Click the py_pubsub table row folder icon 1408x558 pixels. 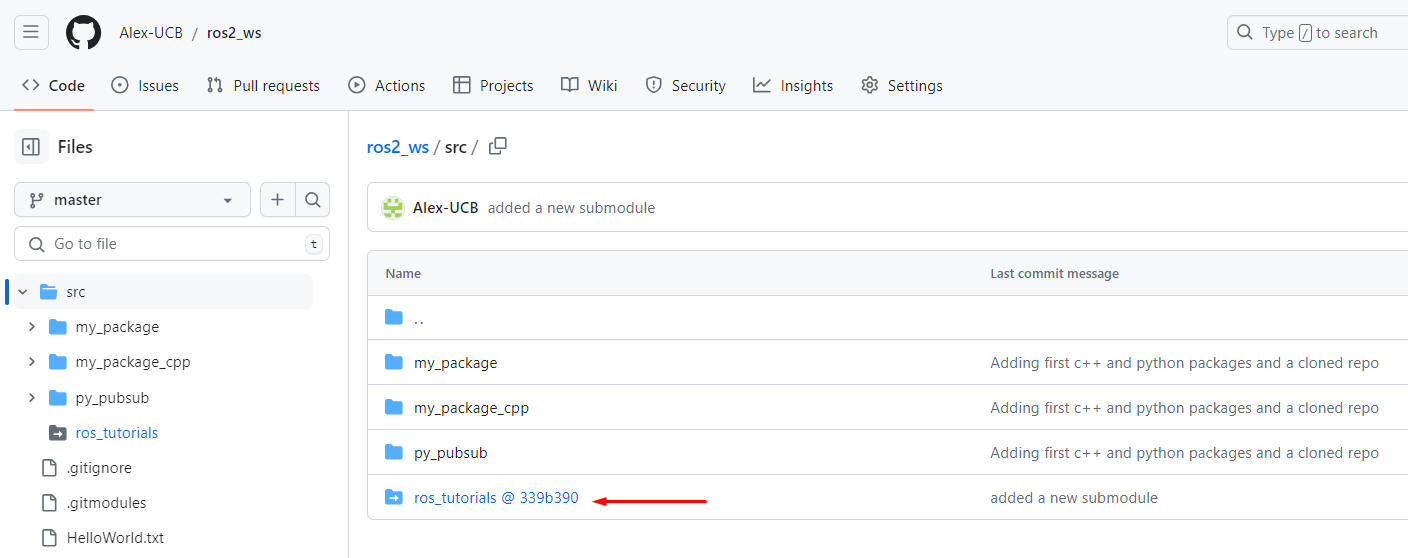(x=394, y=453)
